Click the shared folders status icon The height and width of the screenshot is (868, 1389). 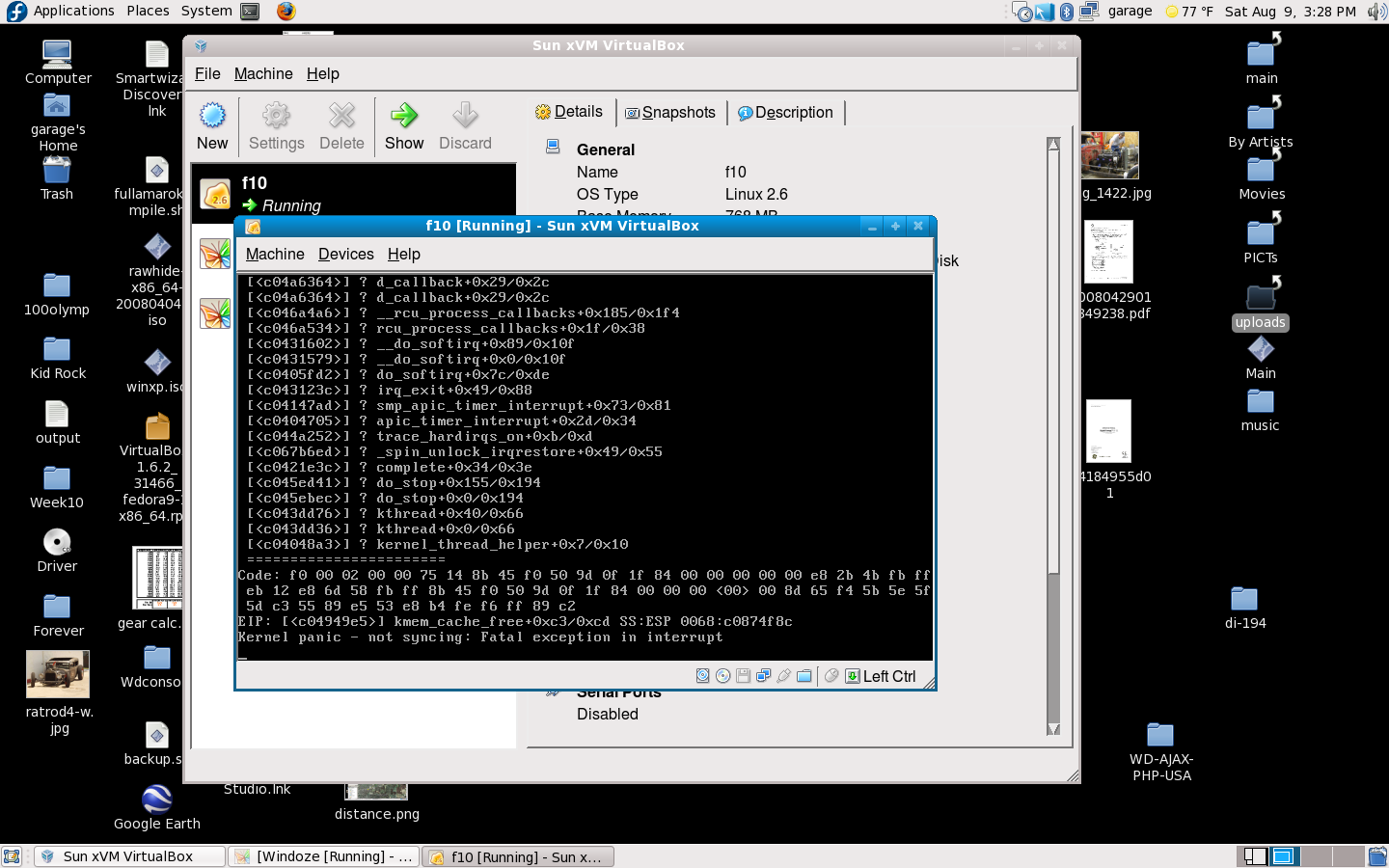click(x=803, y=676)
